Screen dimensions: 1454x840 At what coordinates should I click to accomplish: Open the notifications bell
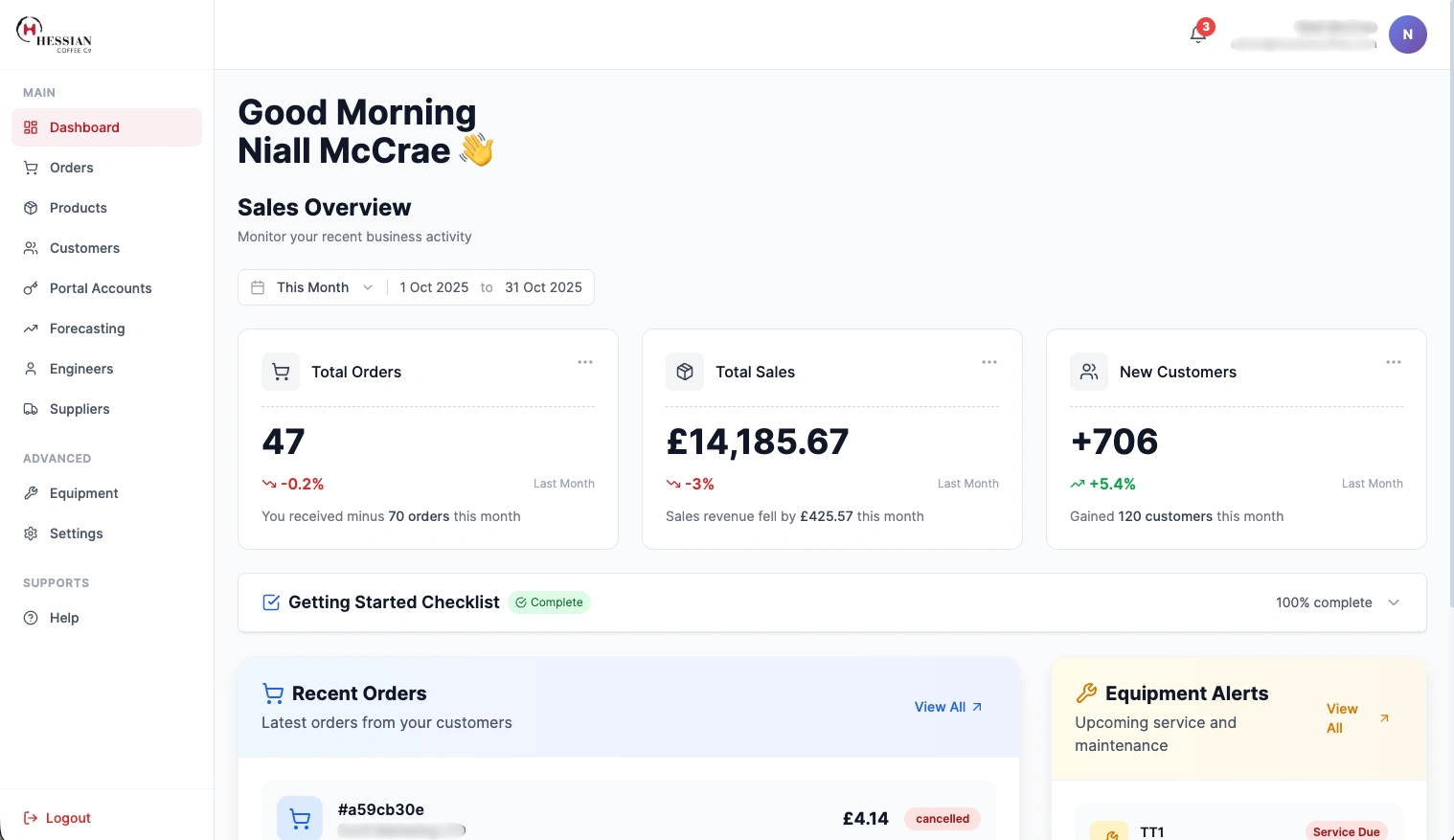point(1196,34)
